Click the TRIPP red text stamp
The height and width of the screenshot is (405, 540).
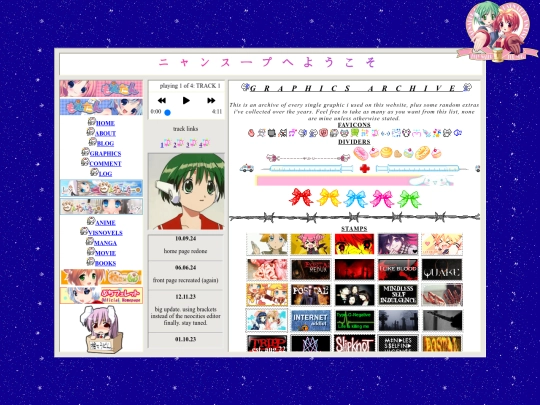click(267, 343)
